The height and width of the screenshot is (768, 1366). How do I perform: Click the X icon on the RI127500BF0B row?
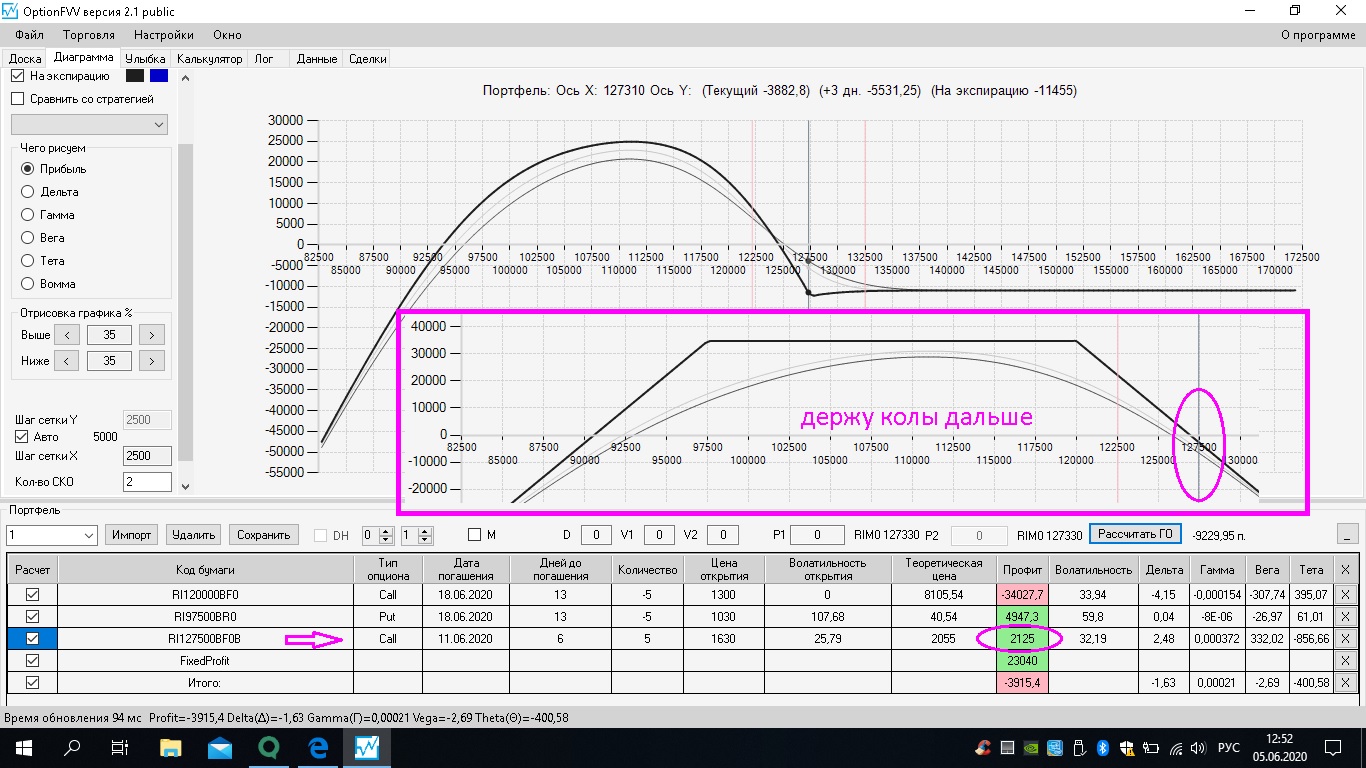[x=1345, y=638]
